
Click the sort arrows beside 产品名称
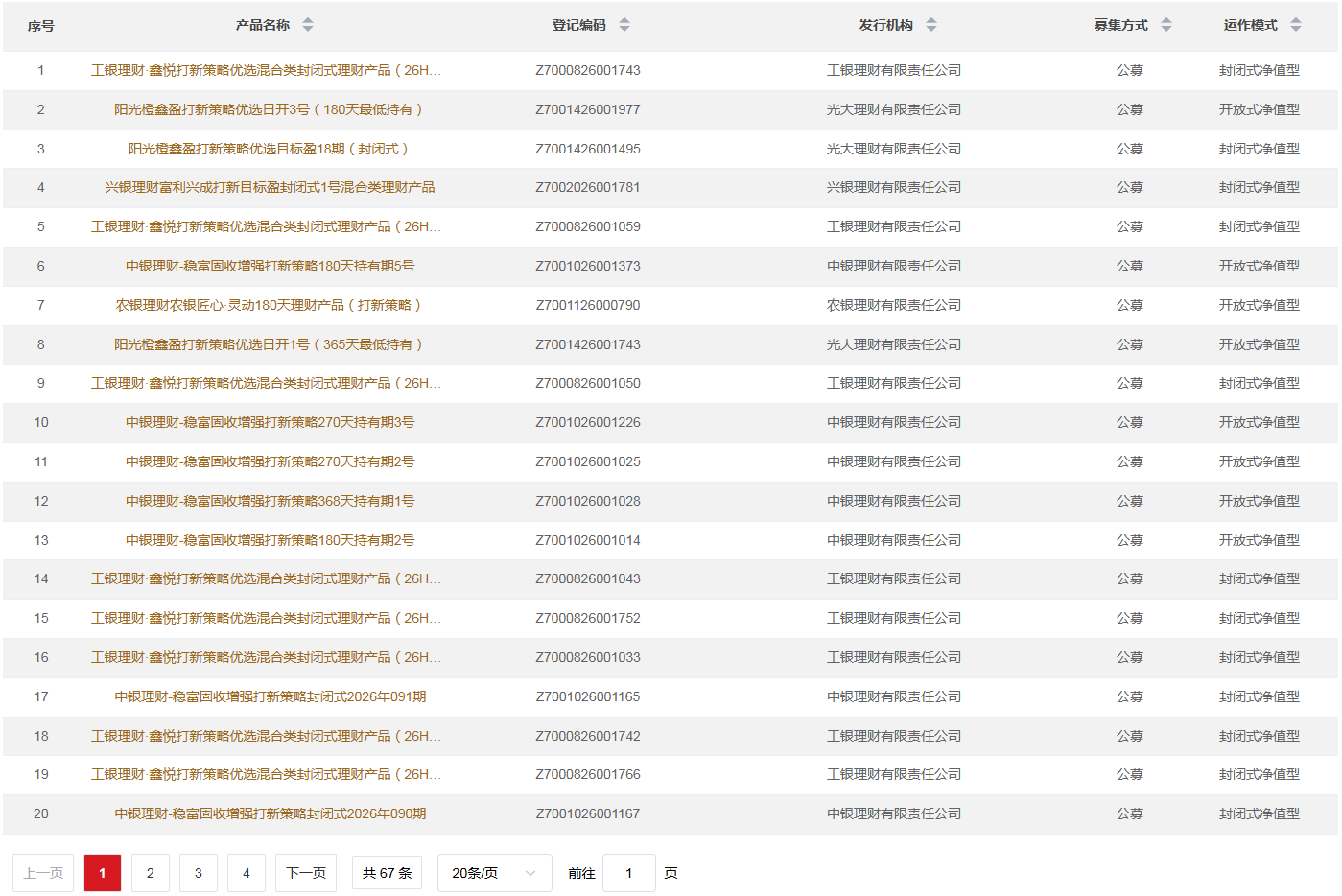(308, 25)
